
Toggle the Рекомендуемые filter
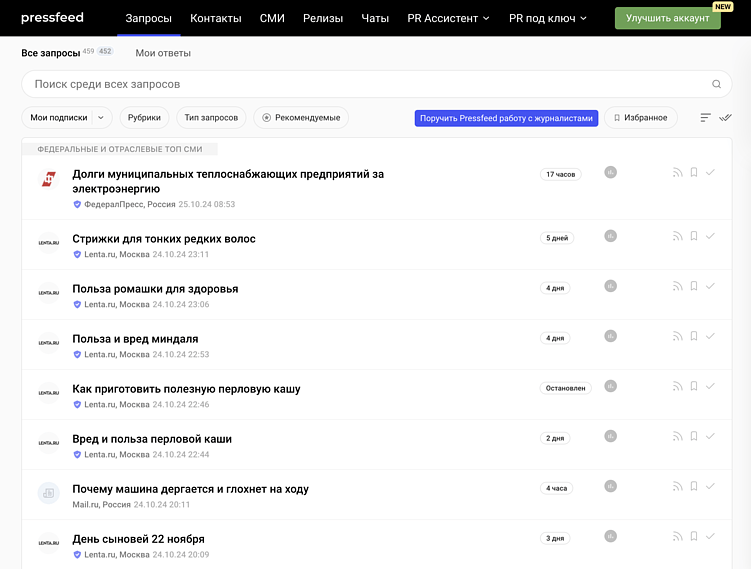(301, 118)
